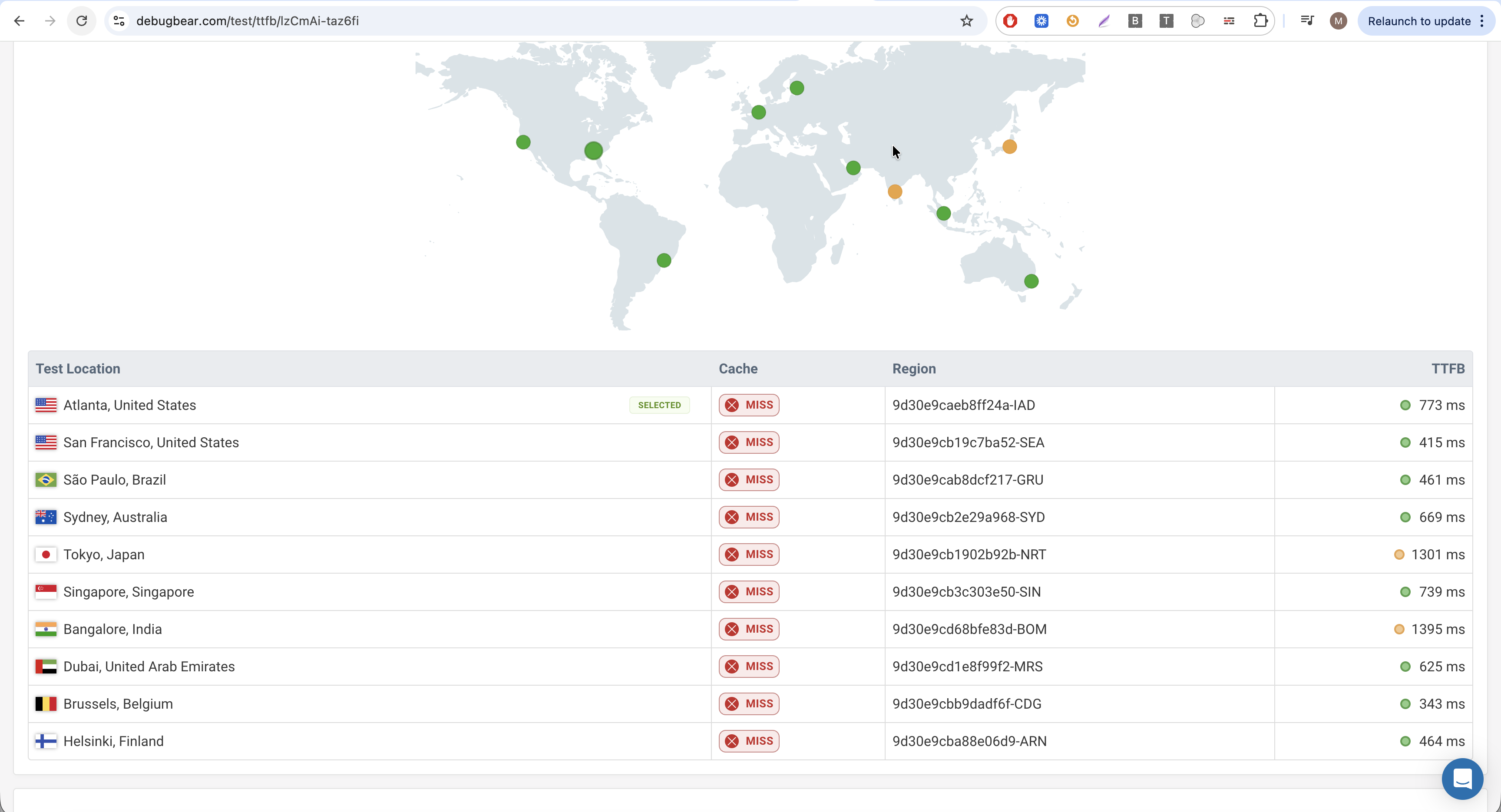Open the Chrome three-dot menu
1501x812 pixels.
click(x=1482, y=21)
